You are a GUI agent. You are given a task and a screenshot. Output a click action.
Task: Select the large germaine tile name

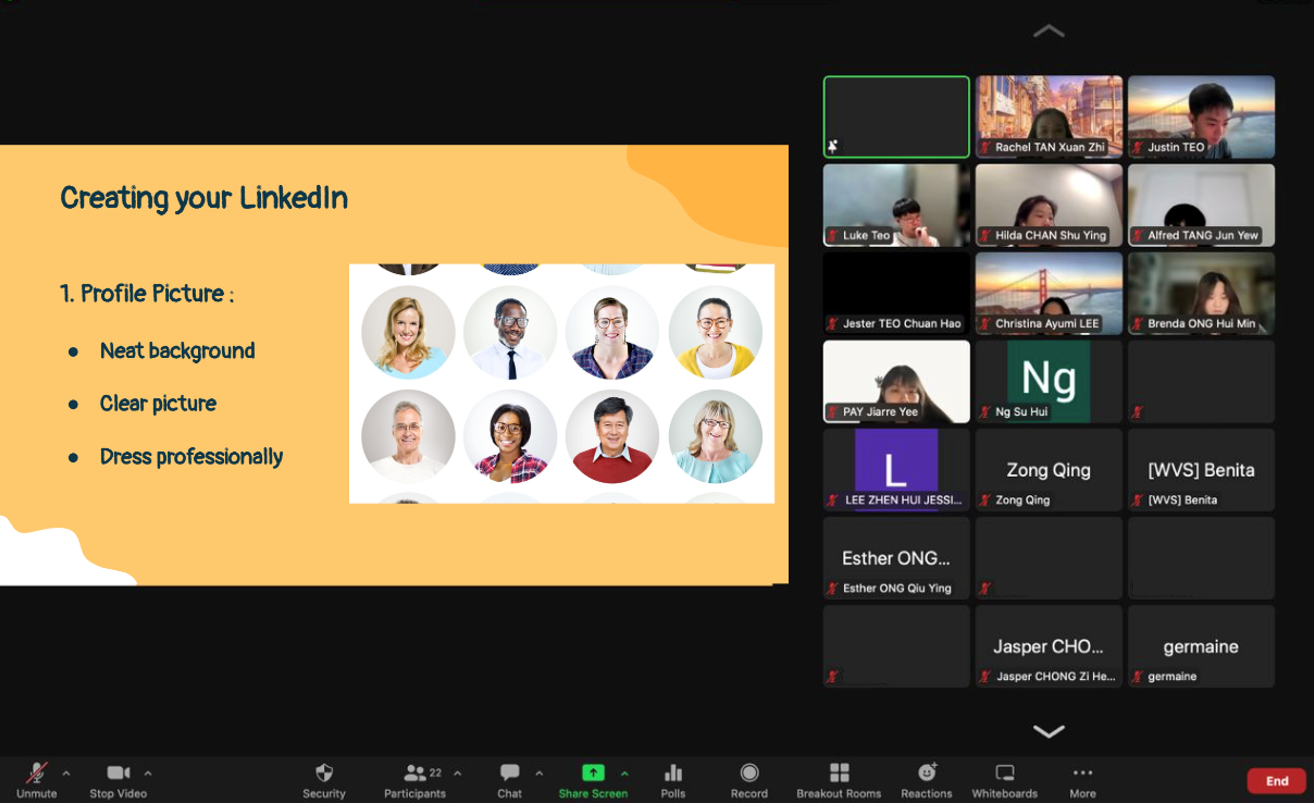point(1201,647)
